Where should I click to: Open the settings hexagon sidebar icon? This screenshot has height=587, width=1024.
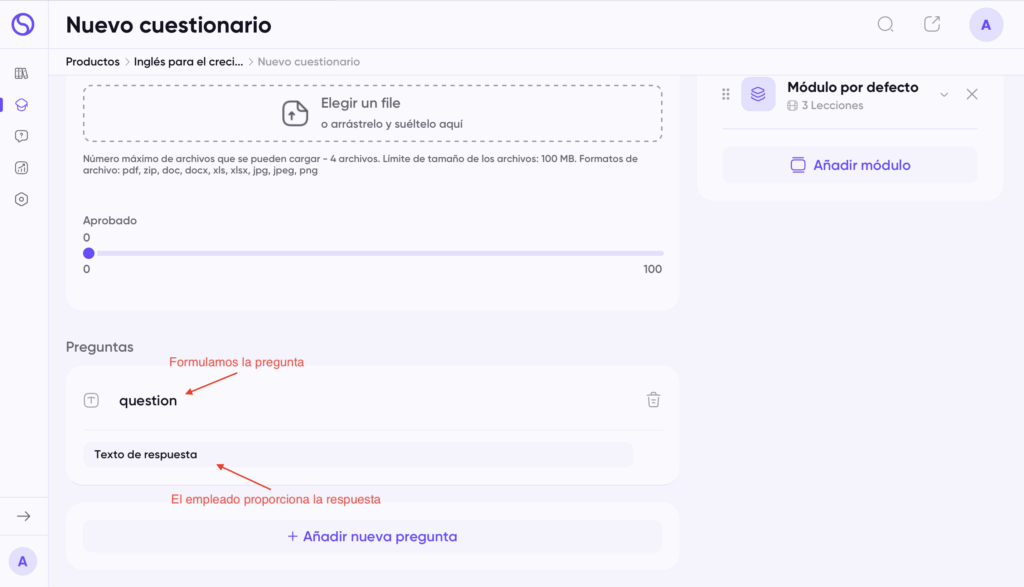tap(22, 199)
